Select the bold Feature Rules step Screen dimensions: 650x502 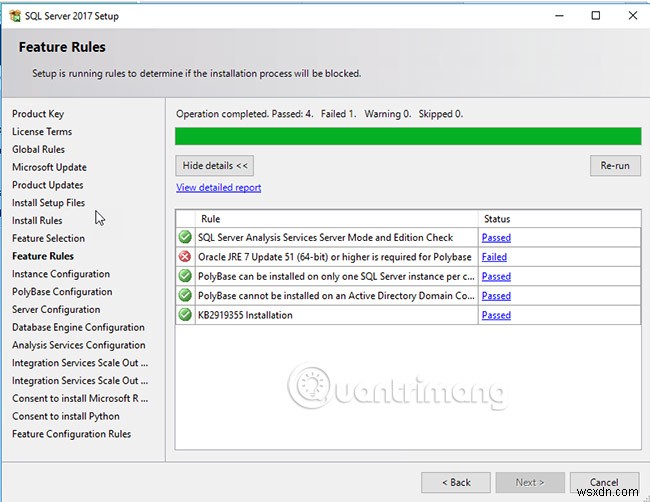(x=43, y=256)
